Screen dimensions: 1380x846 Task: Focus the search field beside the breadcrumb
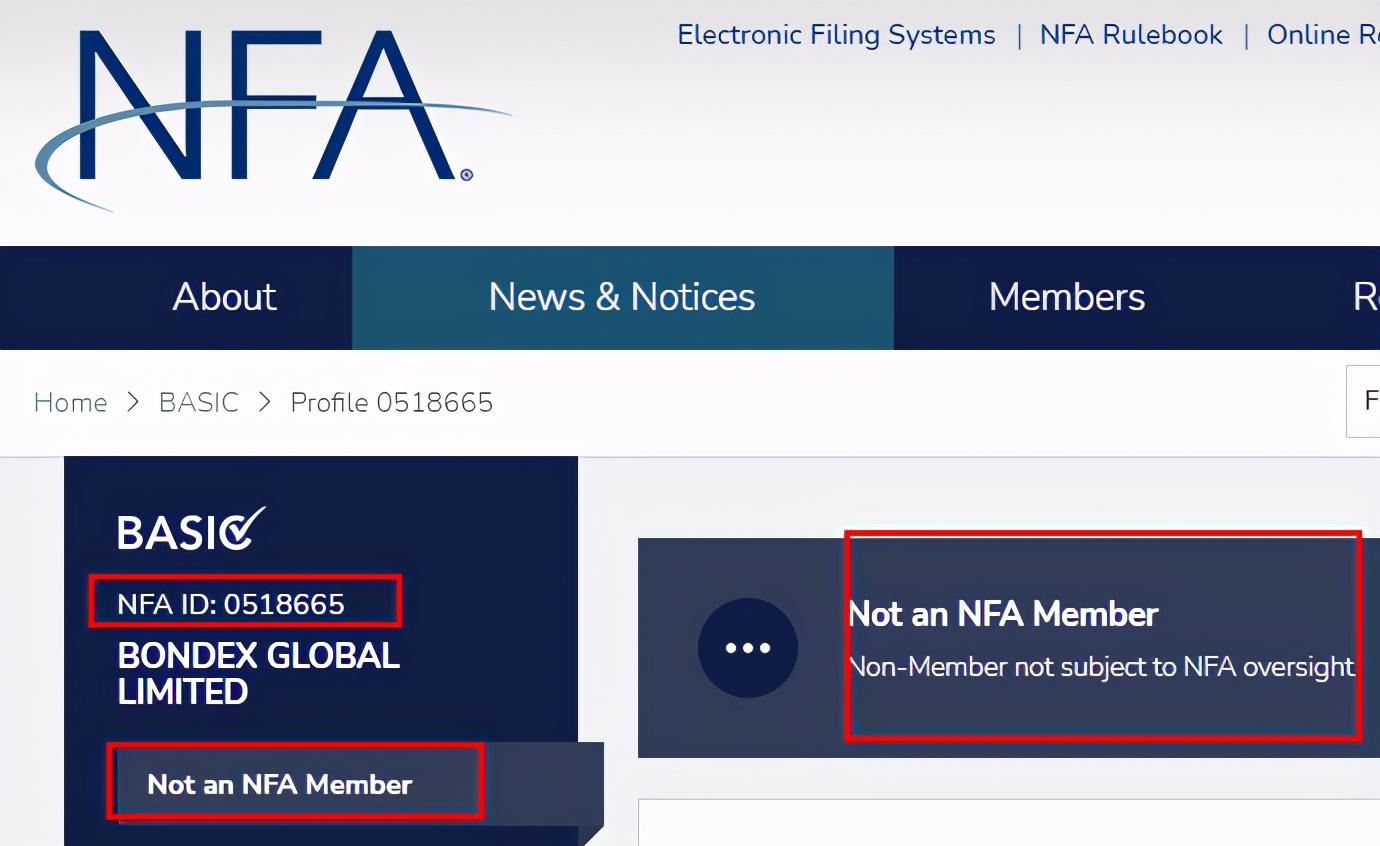[1364, 402]
